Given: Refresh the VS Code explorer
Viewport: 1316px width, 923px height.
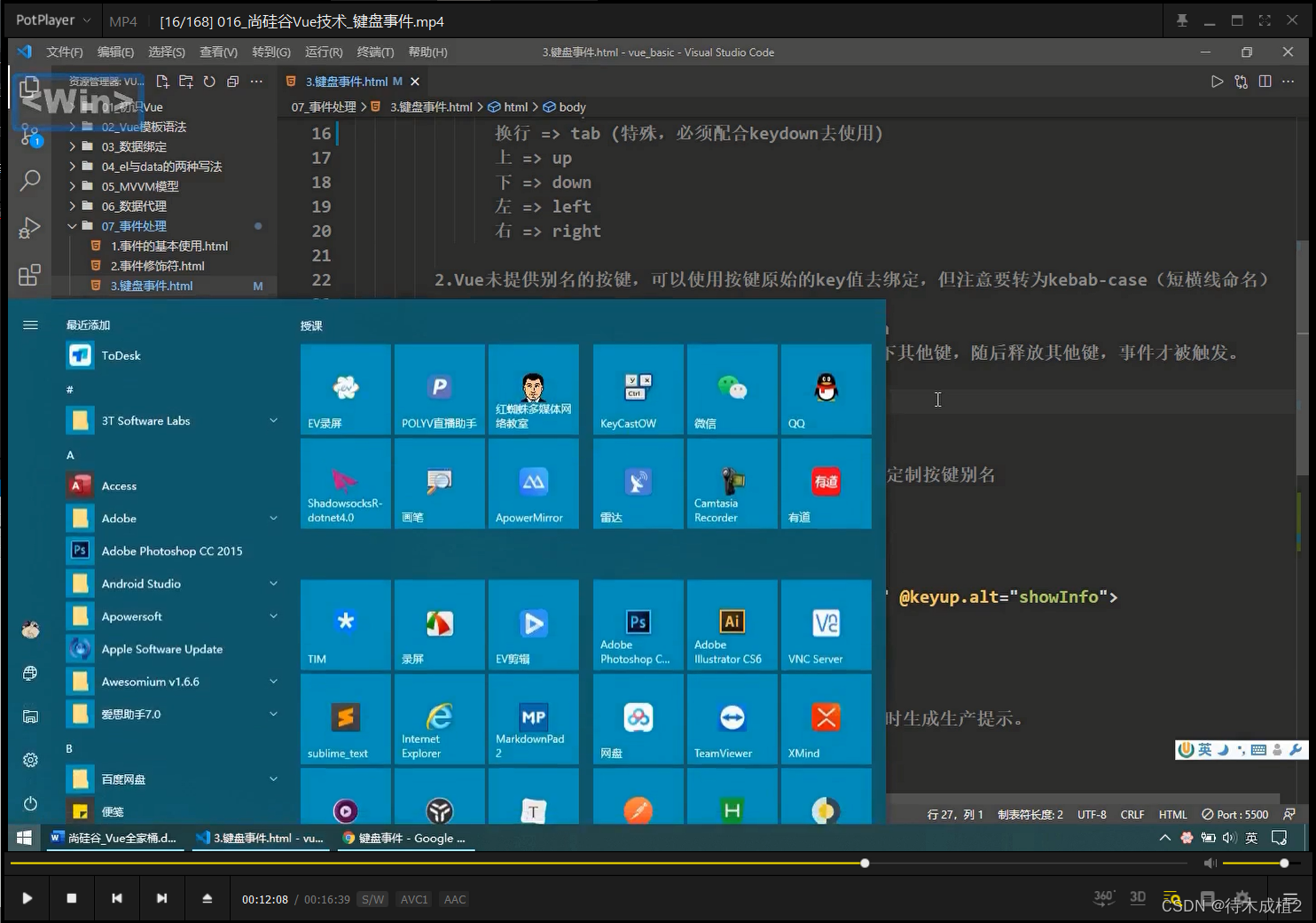Looking at the screenshot, I should [209, 82].
